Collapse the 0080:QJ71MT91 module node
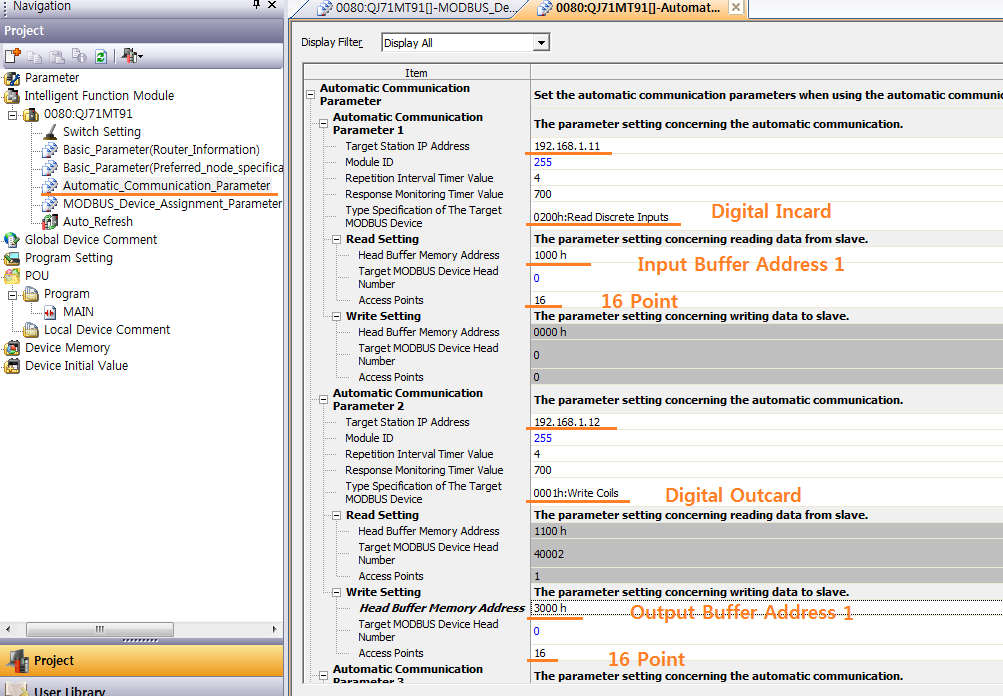This screenshot has width=1003, height=696. (x=13, y=114)
